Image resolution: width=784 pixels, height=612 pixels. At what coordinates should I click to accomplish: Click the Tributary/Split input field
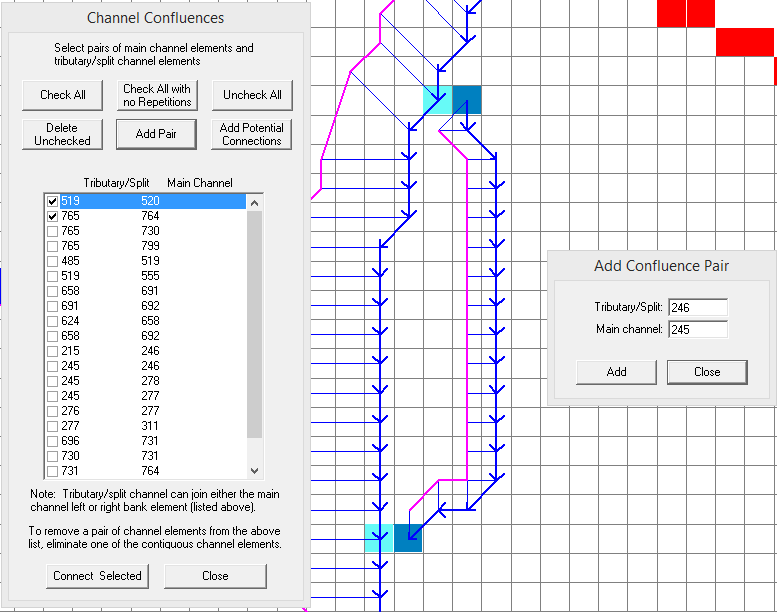(x=697, y=308)
